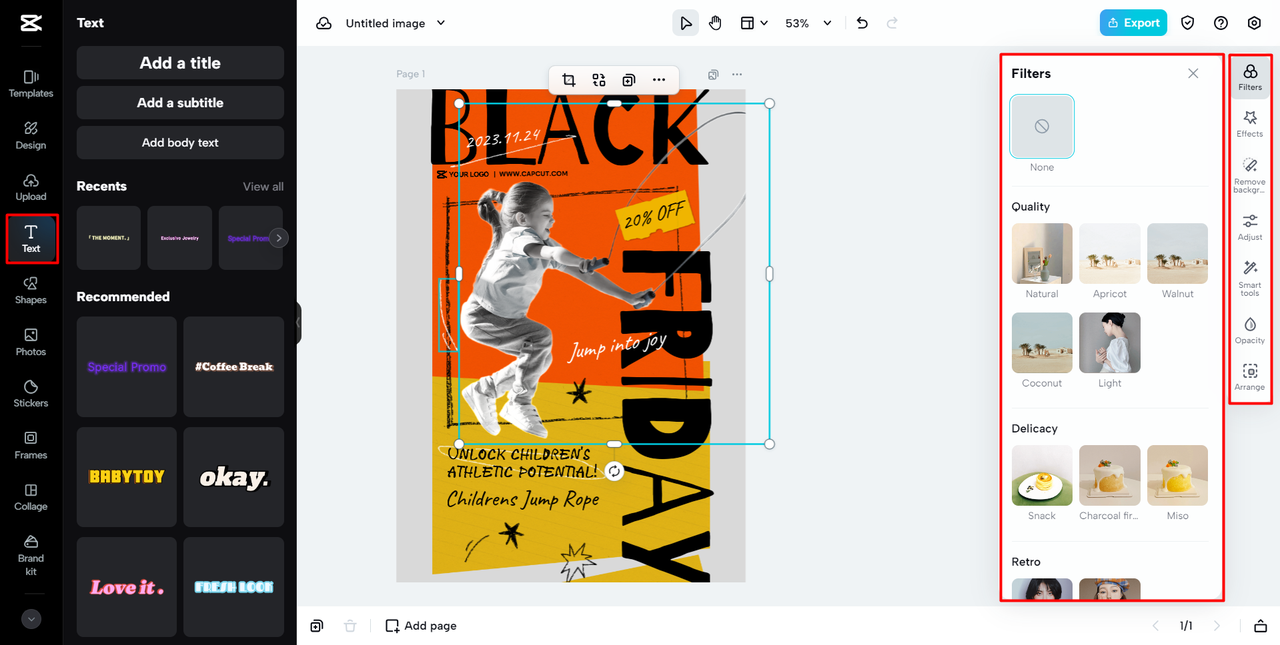Click the layers icon in bottom right corner
This screenshot has width=1280, height=645.
click(x=1260, y=626)
